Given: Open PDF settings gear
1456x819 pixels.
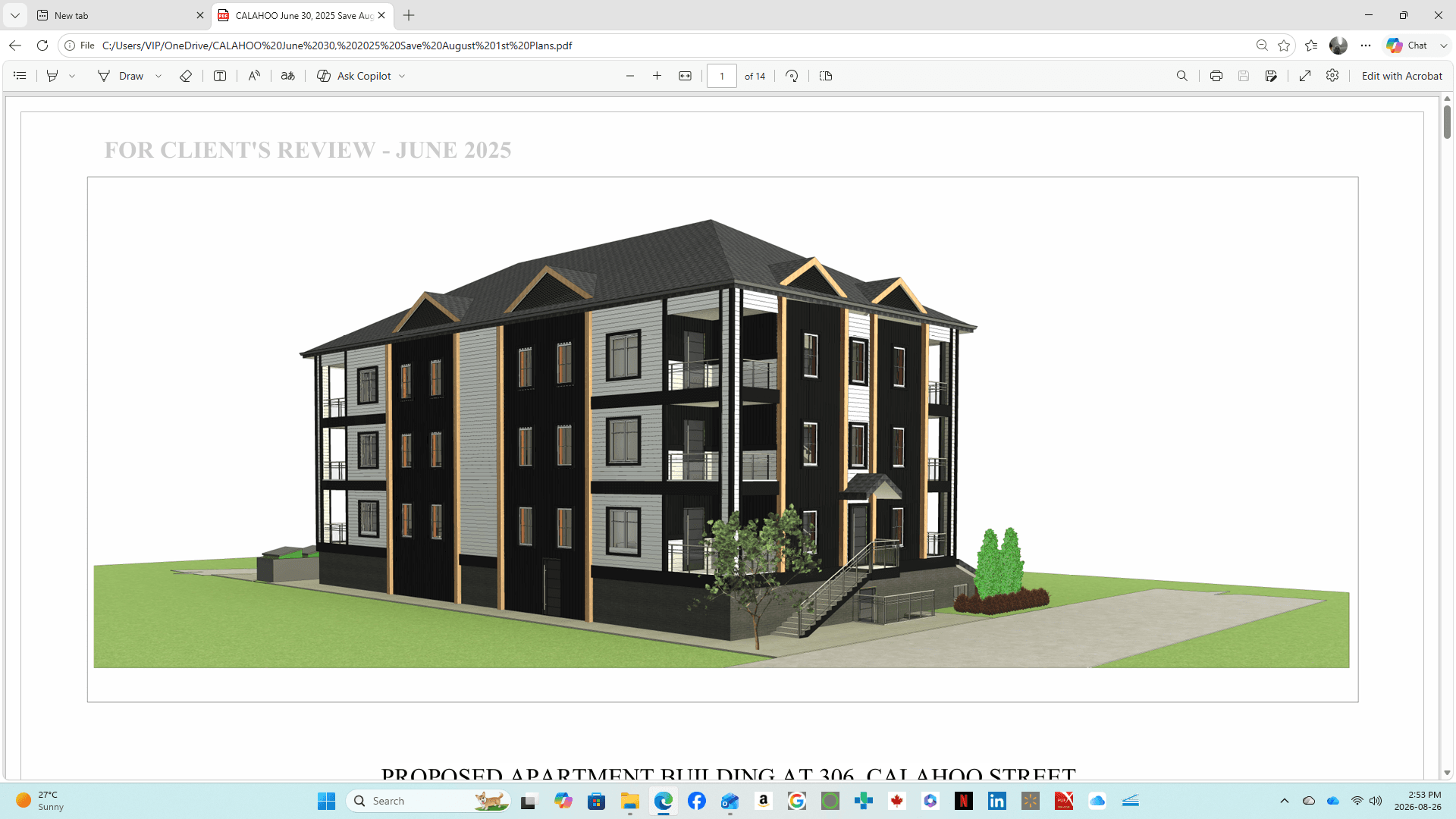Looking at the screenshot, I should click(x=1332, y=76).
